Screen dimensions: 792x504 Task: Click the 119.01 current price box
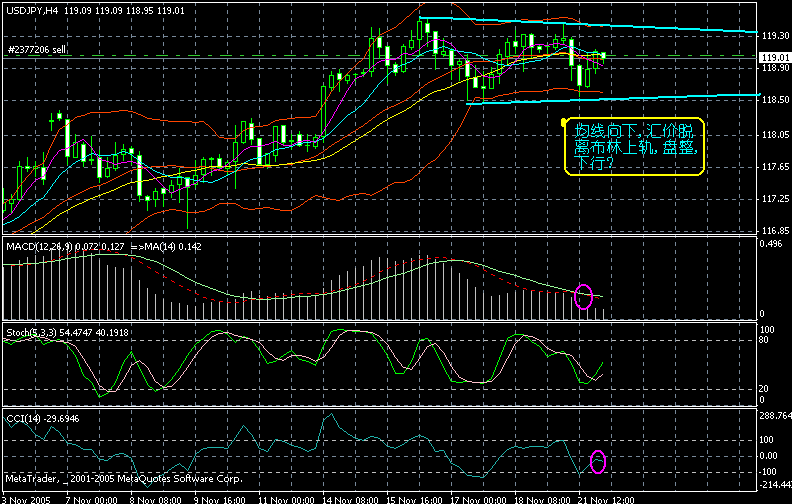pyautogui.click(x=774, y=58)
